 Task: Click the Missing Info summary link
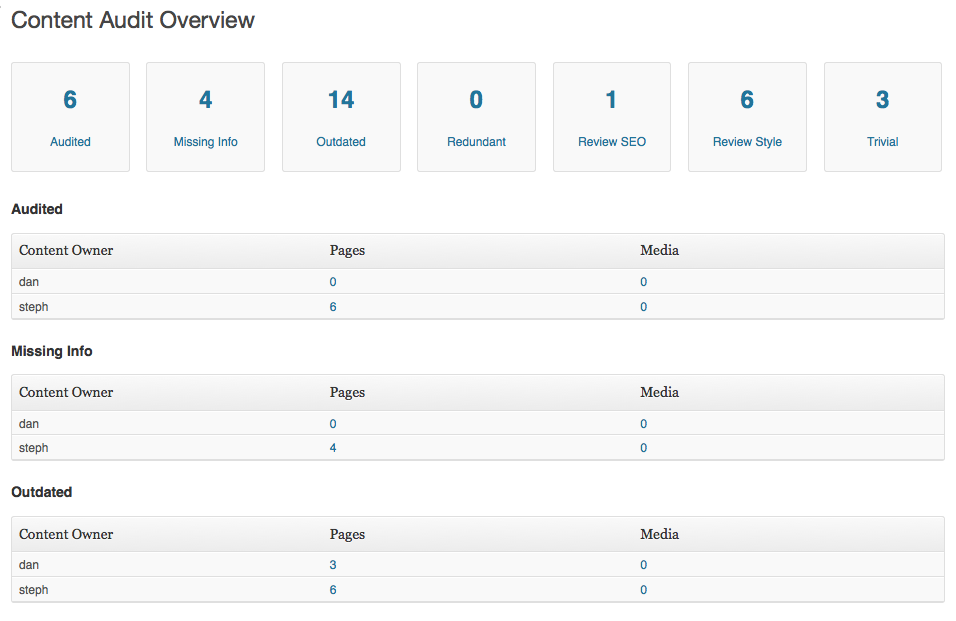point(205,142)
